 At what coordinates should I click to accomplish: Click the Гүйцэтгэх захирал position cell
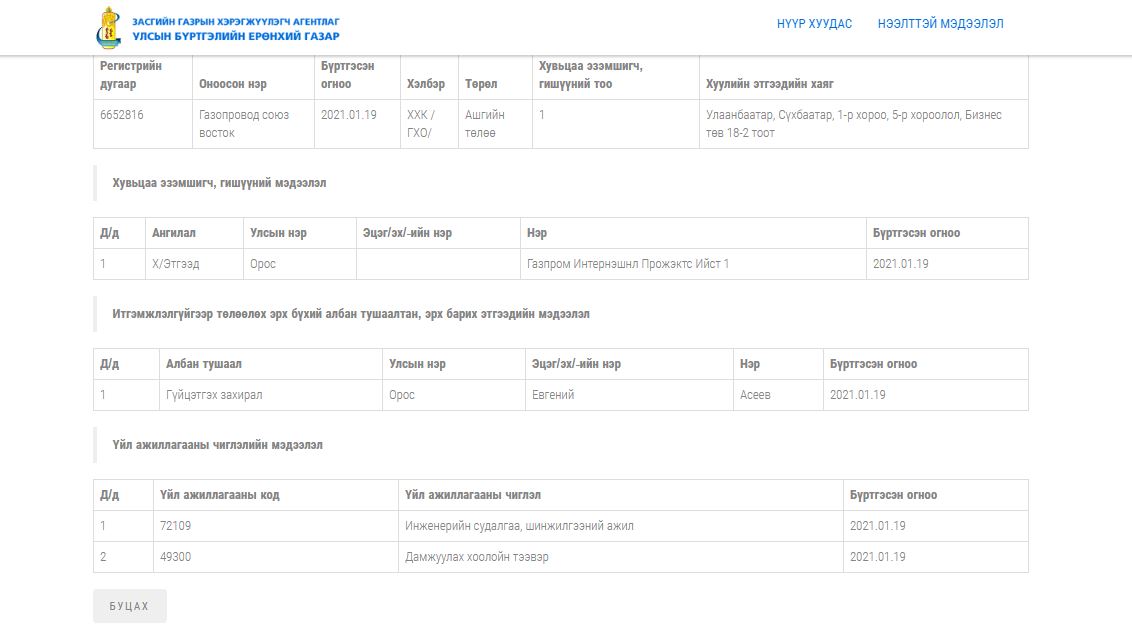coord(214,395)
